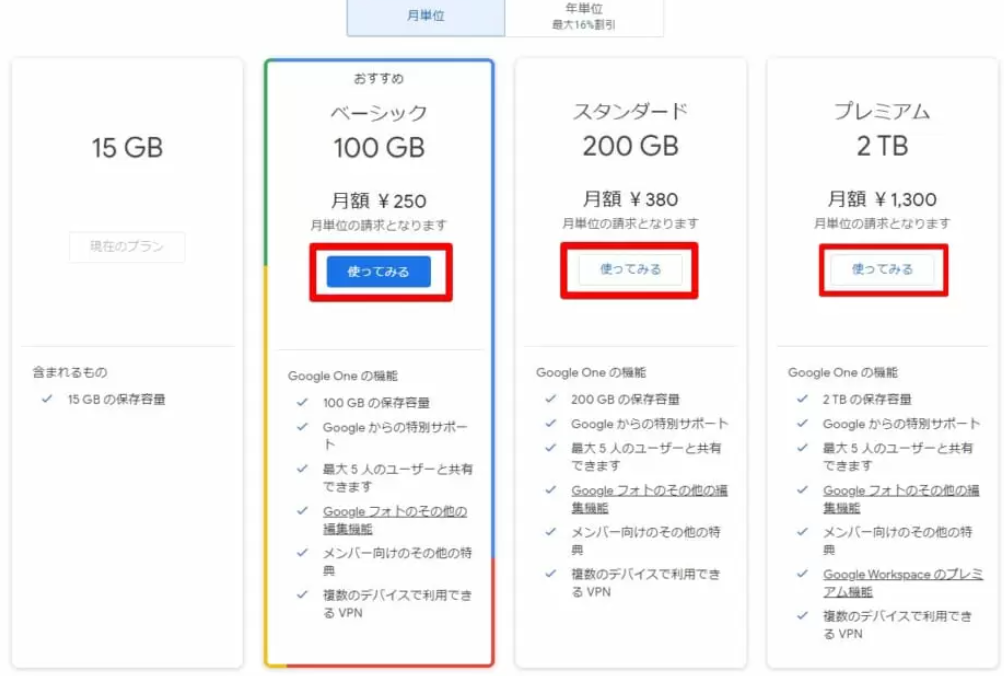1004x676 pixels.
Task: Click the 月額 ¥250 price
Action: pos(378,201)
